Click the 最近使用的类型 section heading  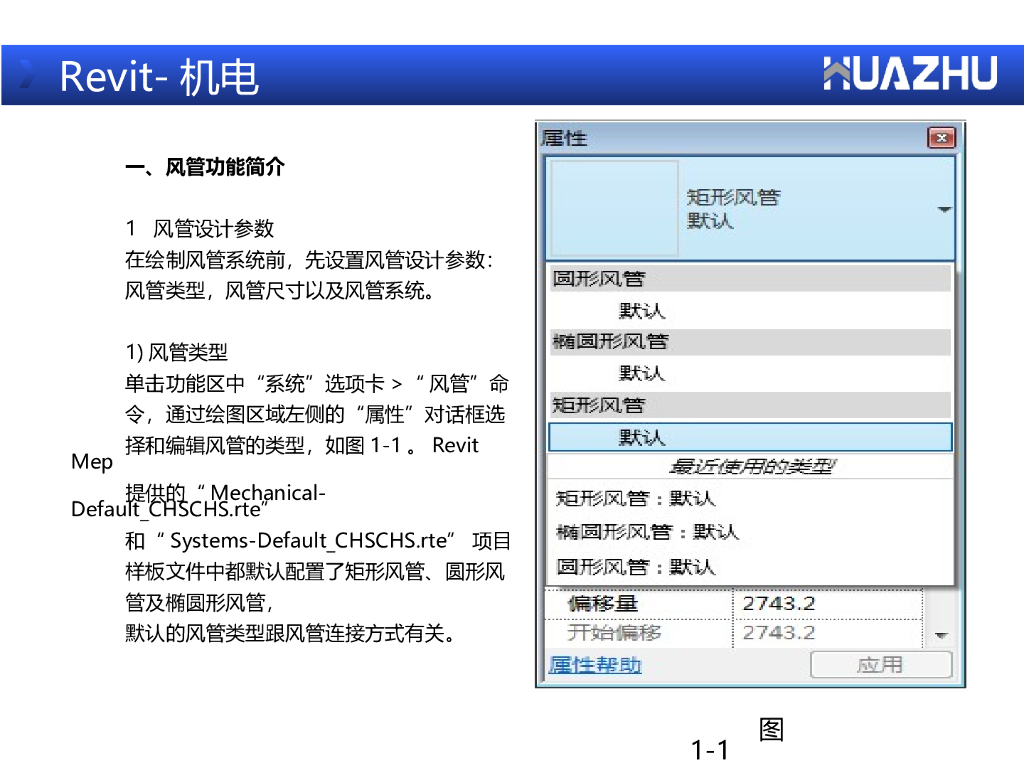pyautogui.click(x=752, y=466)
